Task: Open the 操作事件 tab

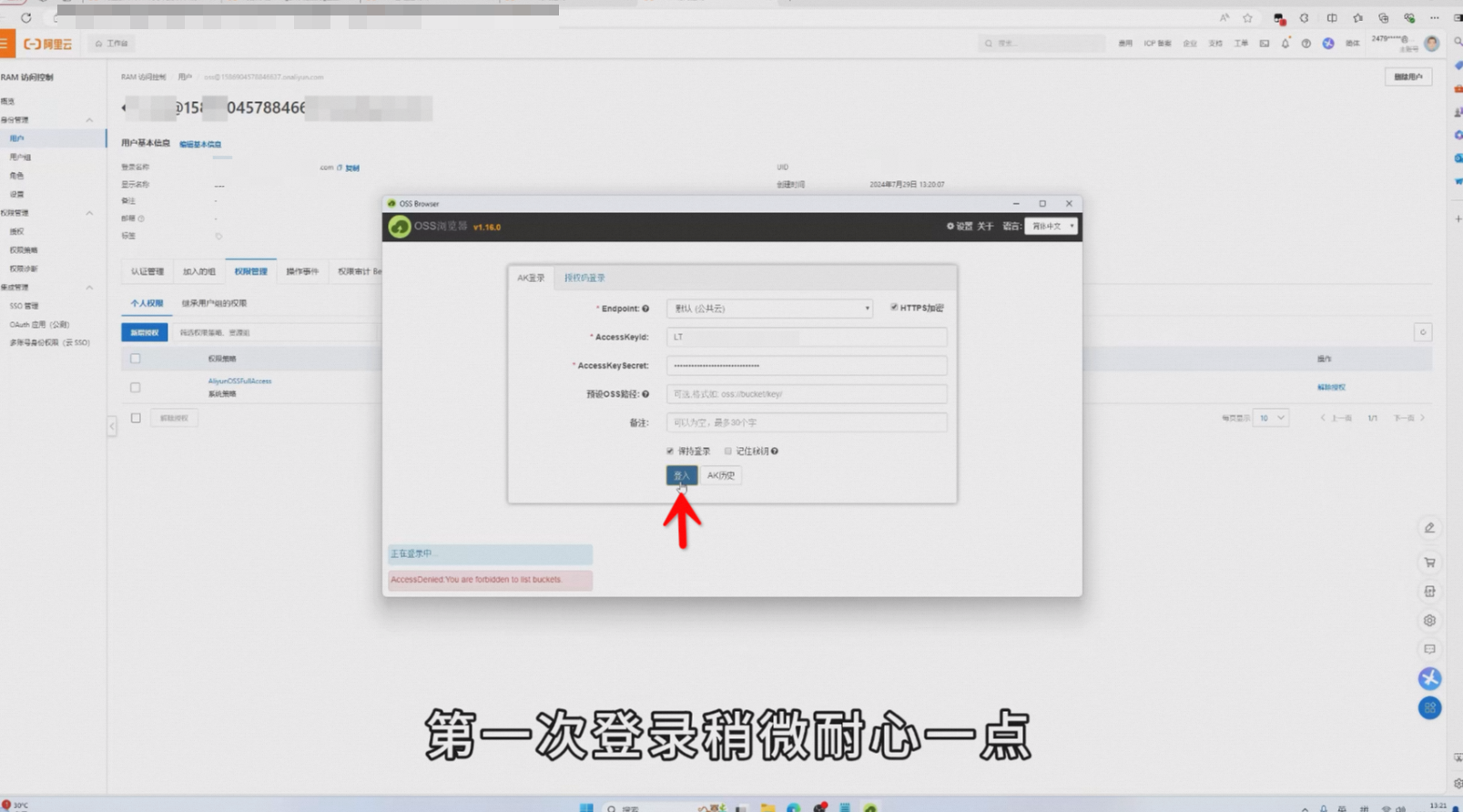Action: tap(302, 271)
